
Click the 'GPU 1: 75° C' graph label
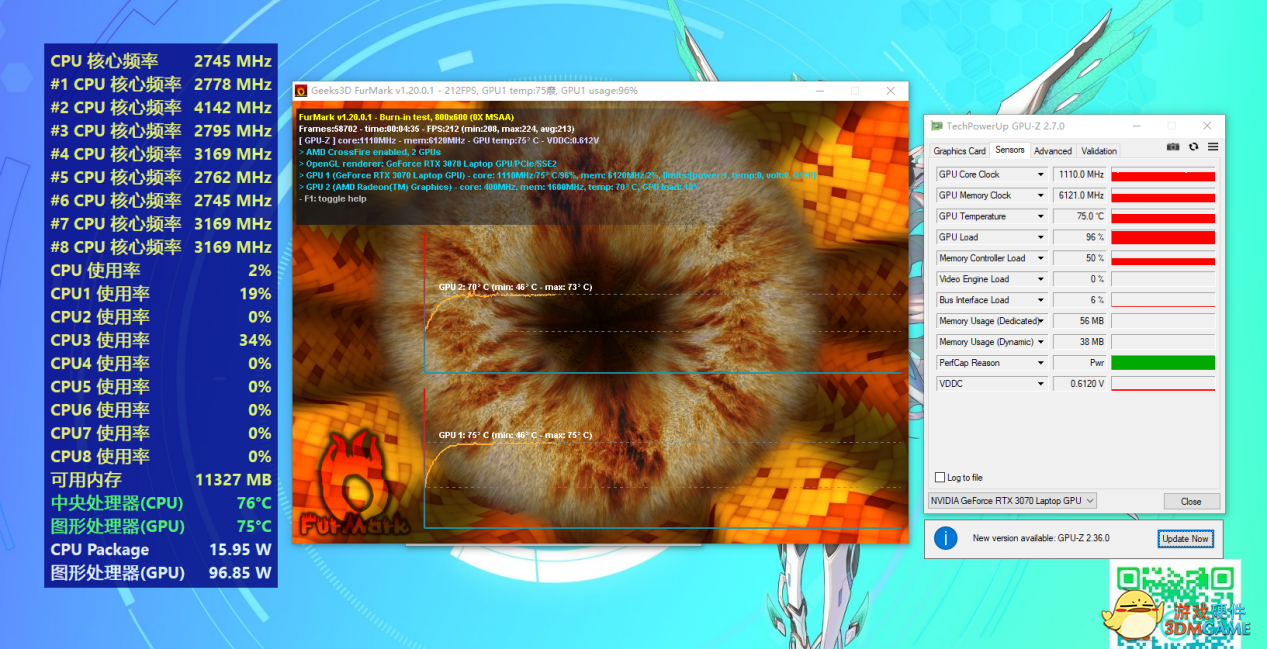tap(514, 435)
